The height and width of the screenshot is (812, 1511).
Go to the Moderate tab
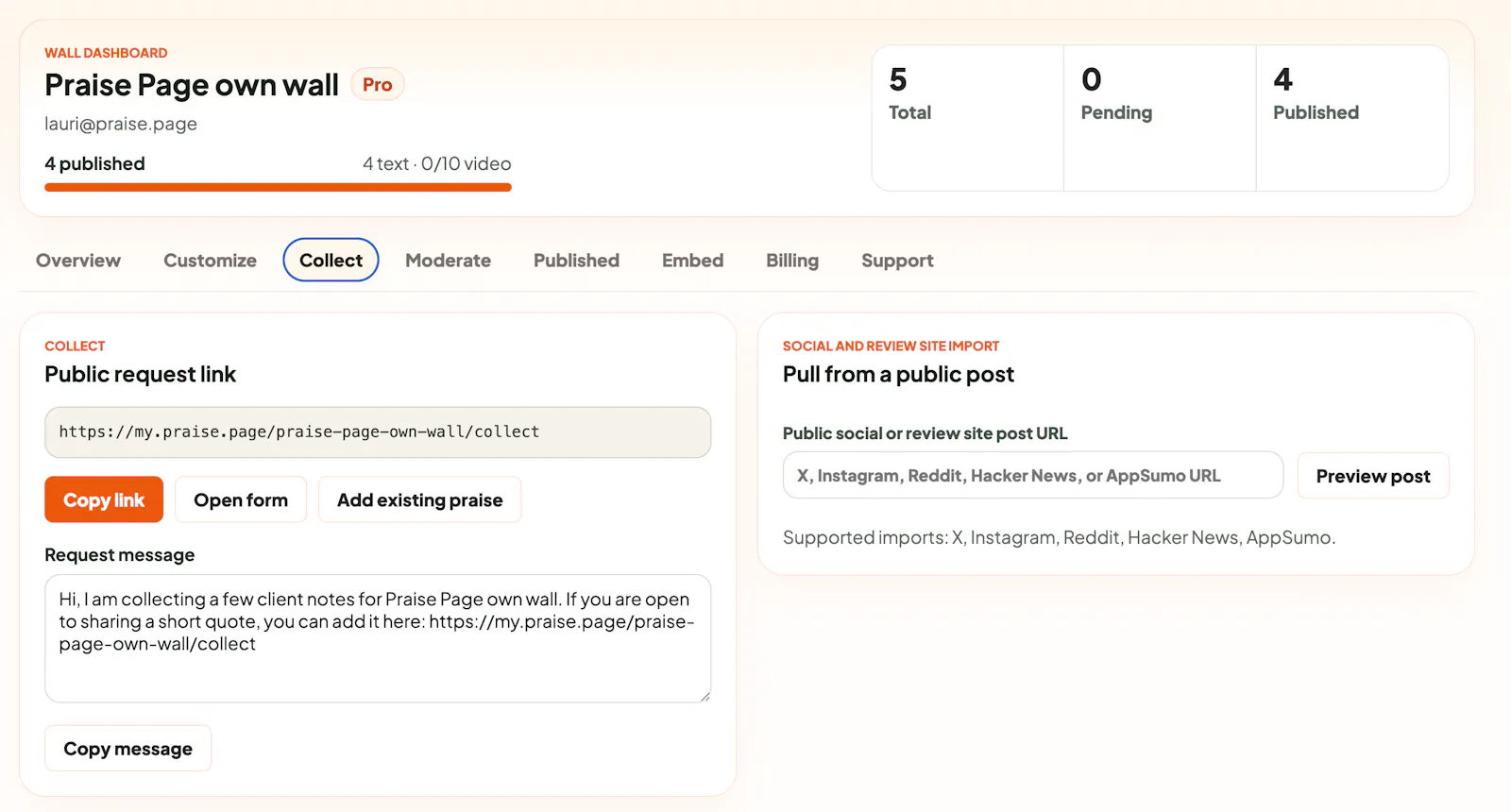[x=448, y=261]
